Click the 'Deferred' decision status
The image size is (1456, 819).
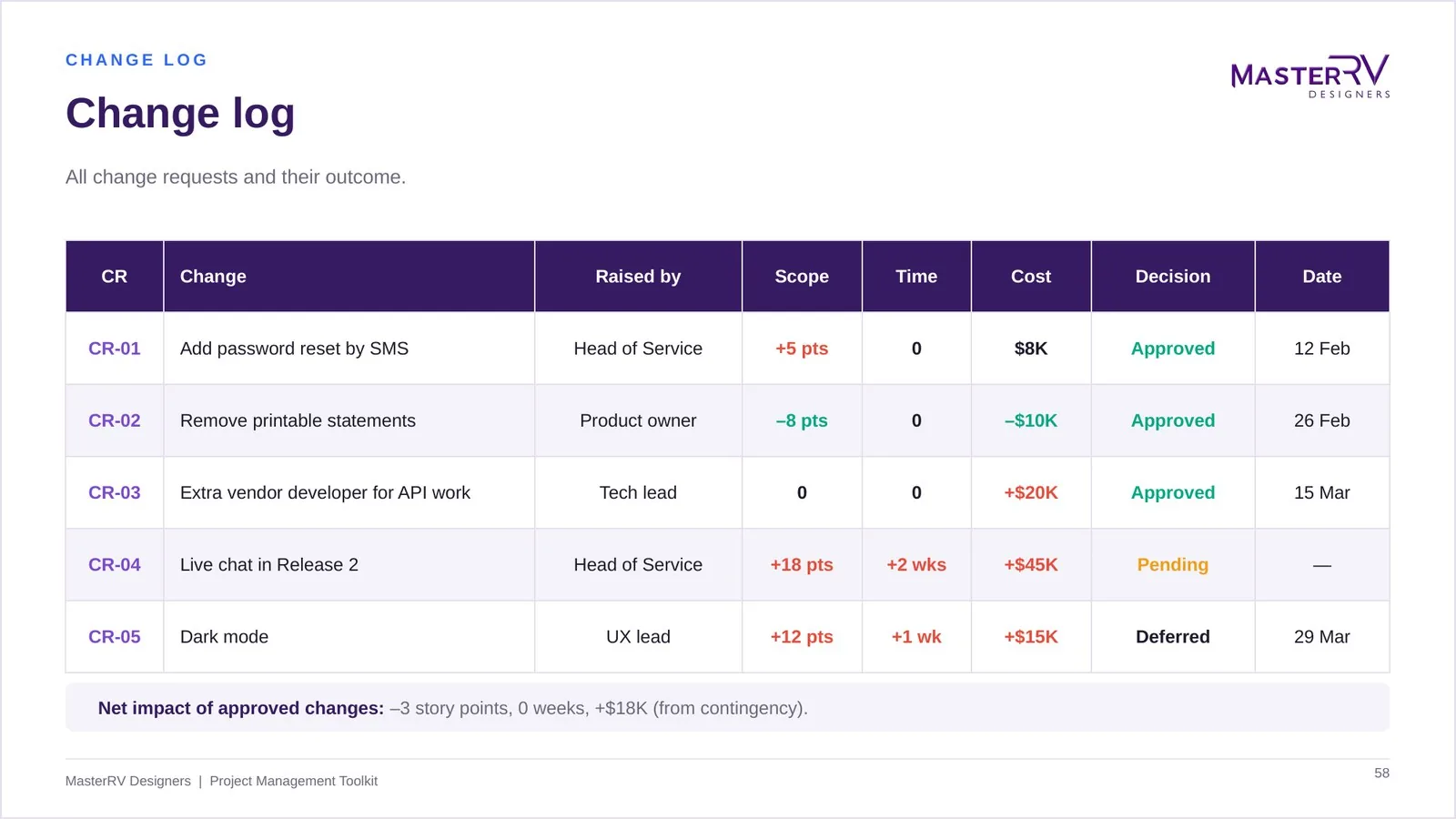click(1173, 637)
